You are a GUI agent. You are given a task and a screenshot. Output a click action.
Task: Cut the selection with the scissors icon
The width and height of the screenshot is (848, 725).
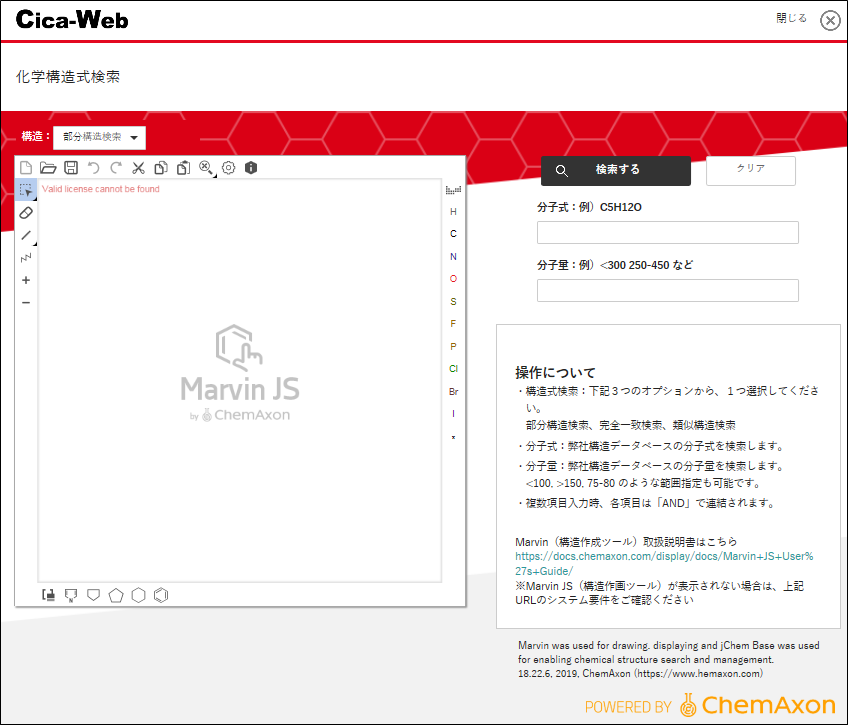(x=138, y=168)
